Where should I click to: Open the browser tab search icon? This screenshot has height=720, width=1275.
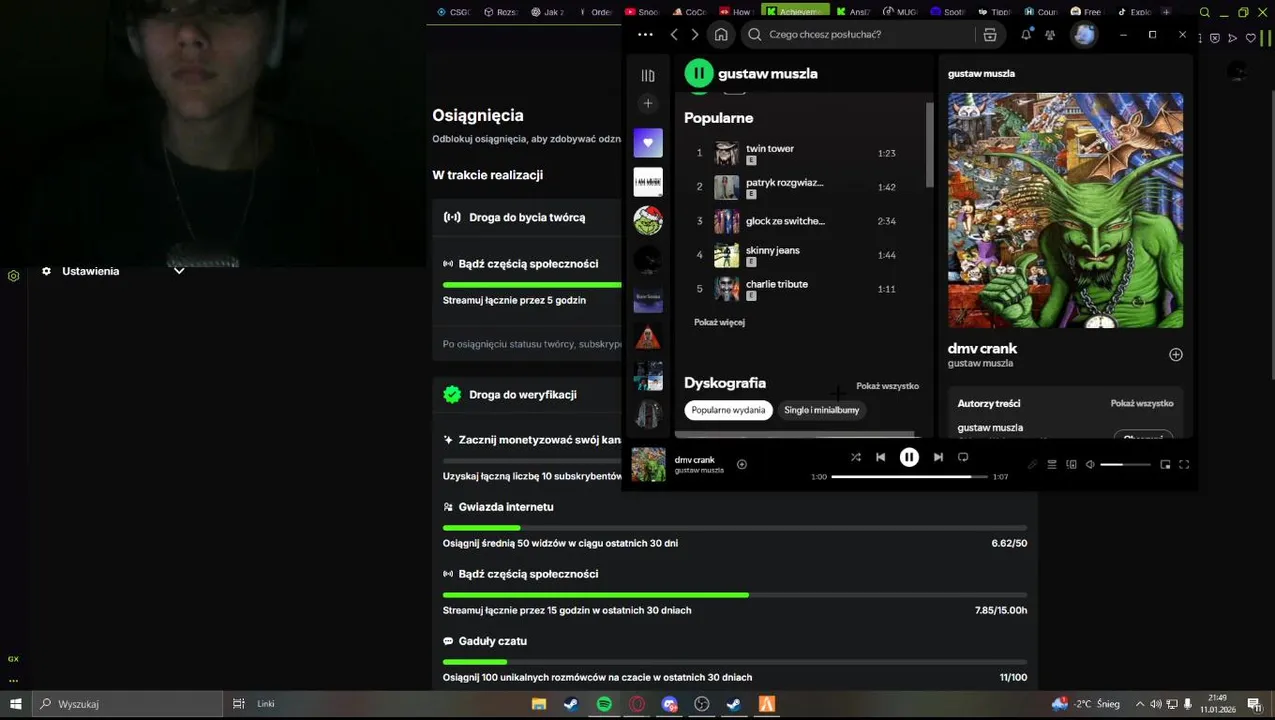tap(1205, 12)
